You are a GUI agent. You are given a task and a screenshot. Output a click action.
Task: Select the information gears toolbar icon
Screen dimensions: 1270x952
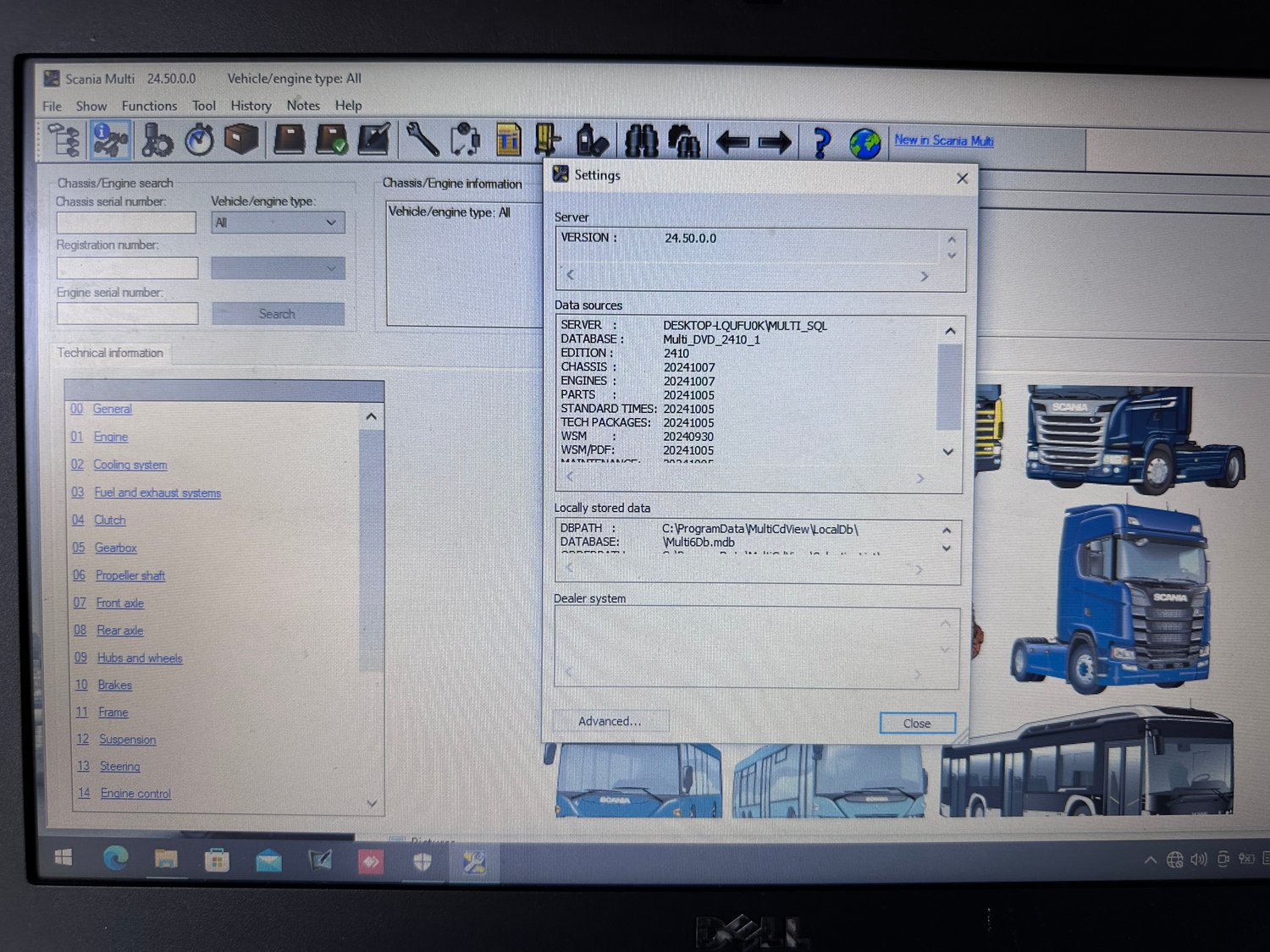pos(111,140)
